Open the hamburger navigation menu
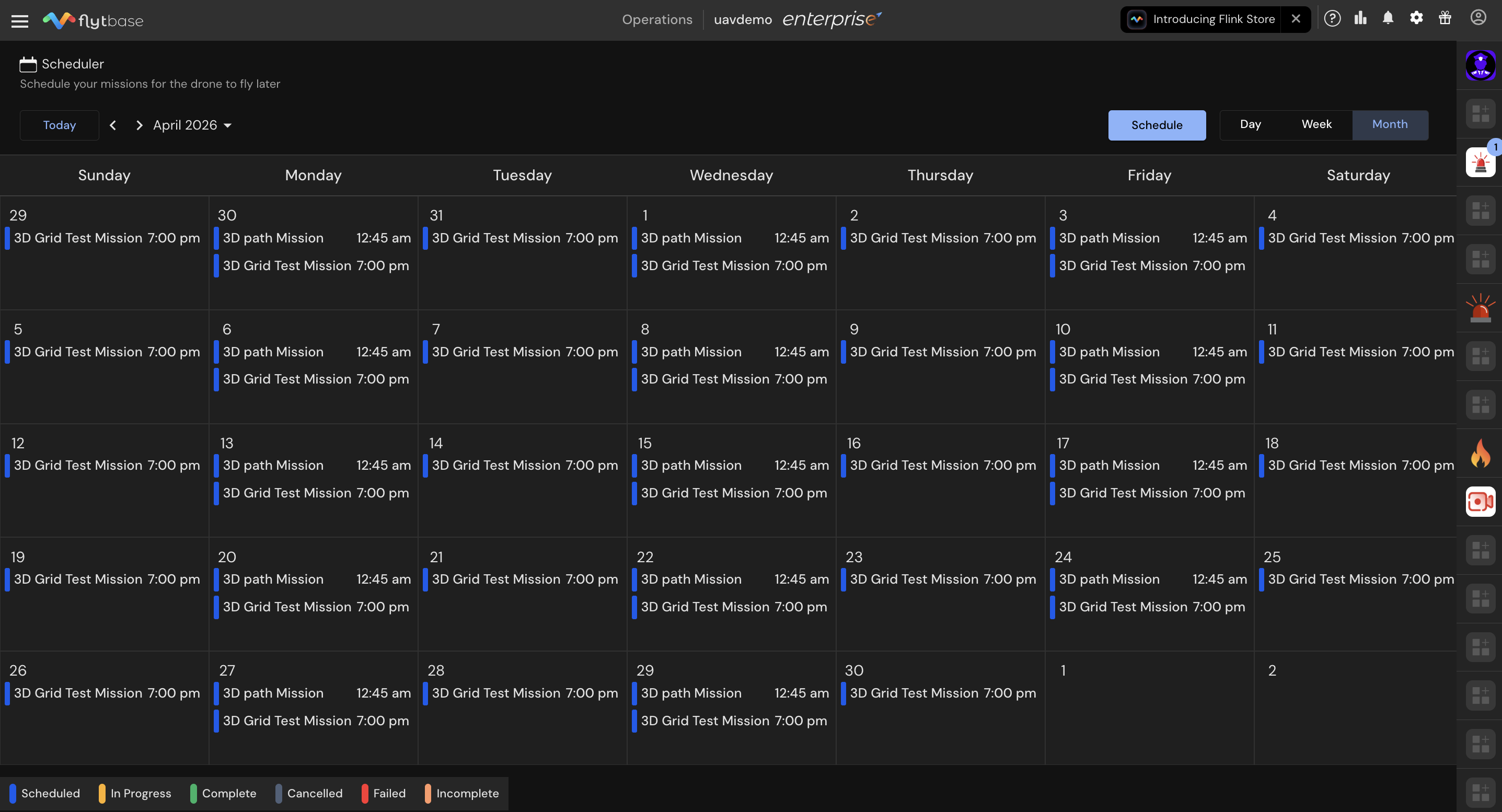Viewport: 1502px width, 812px height. (x=20, y=21)
